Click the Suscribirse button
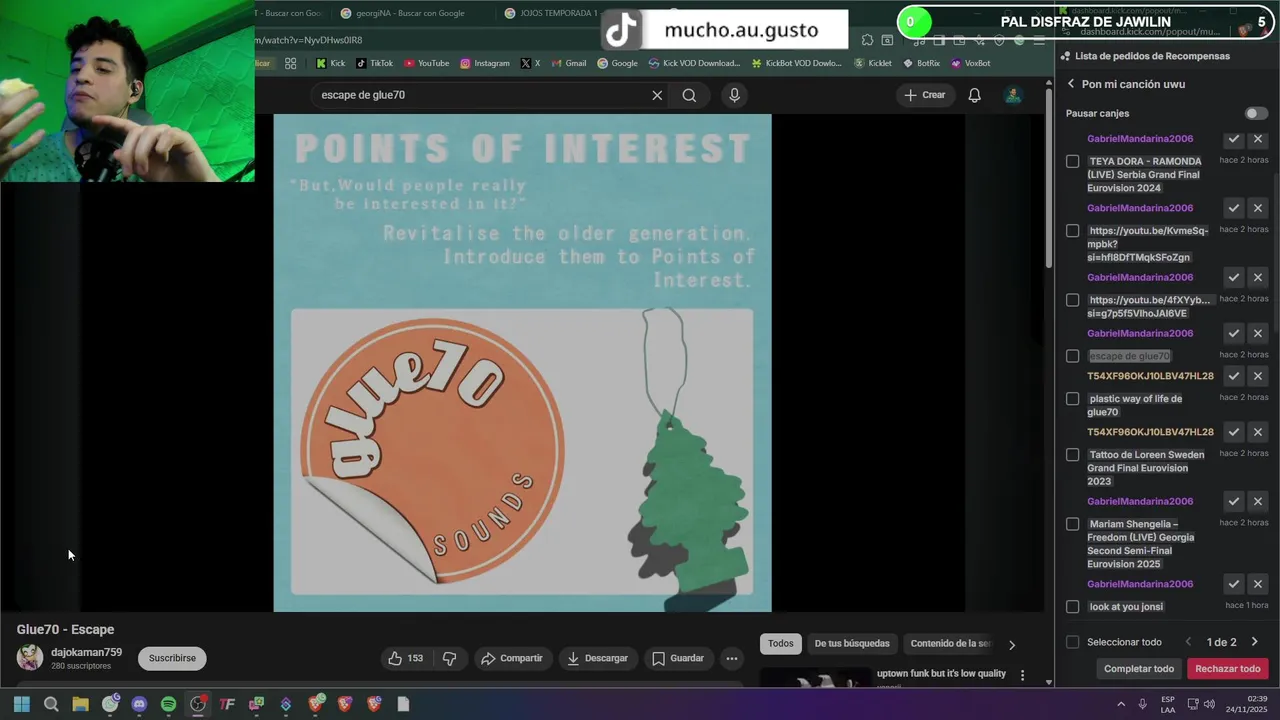Viewport: 1280px width, 720px height. [x=172, y=658]
